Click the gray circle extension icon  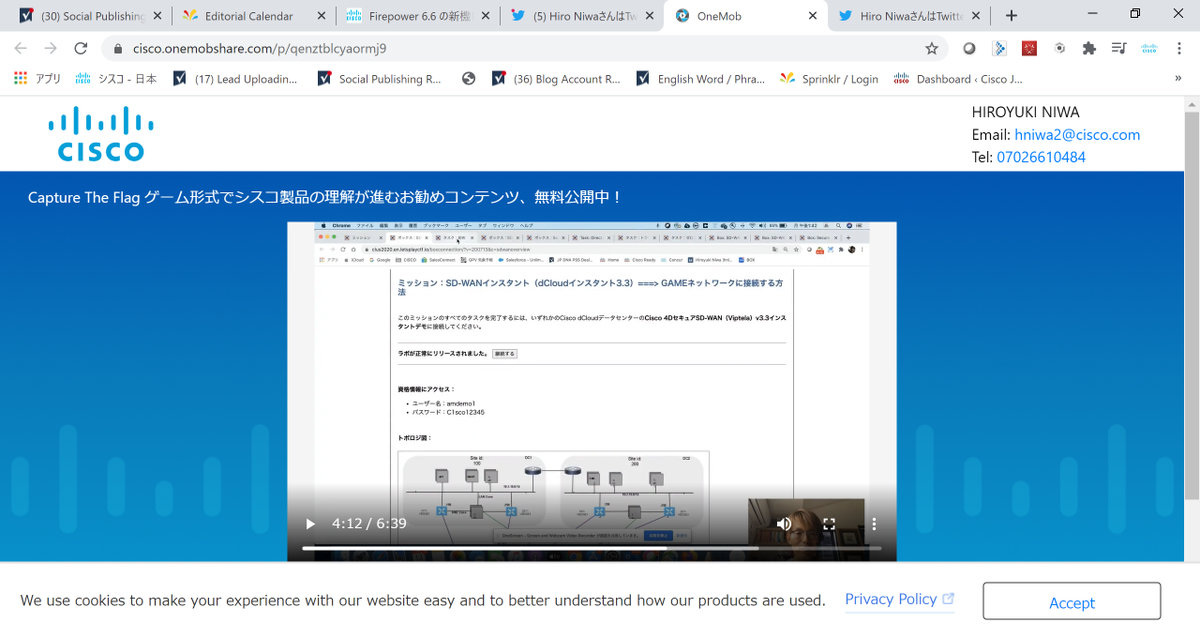coord(969,48)
